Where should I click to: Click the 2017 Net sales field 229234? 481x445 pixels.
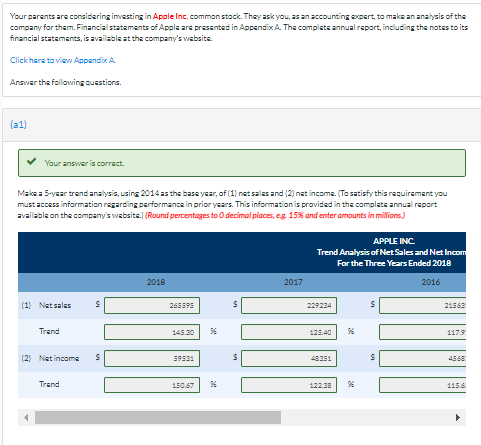[289, 305]
